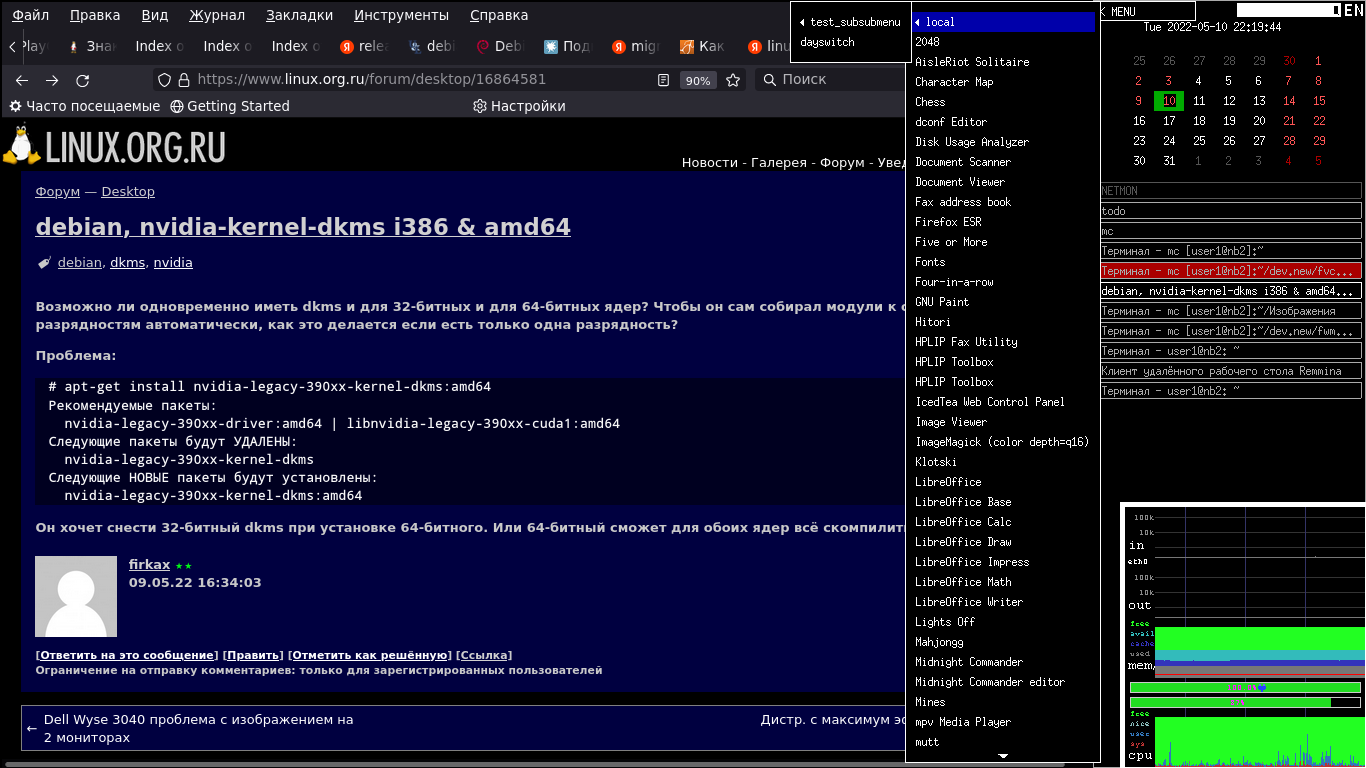Activate red Терминал dev.new/fvc task entry

tap(1231, 271)
